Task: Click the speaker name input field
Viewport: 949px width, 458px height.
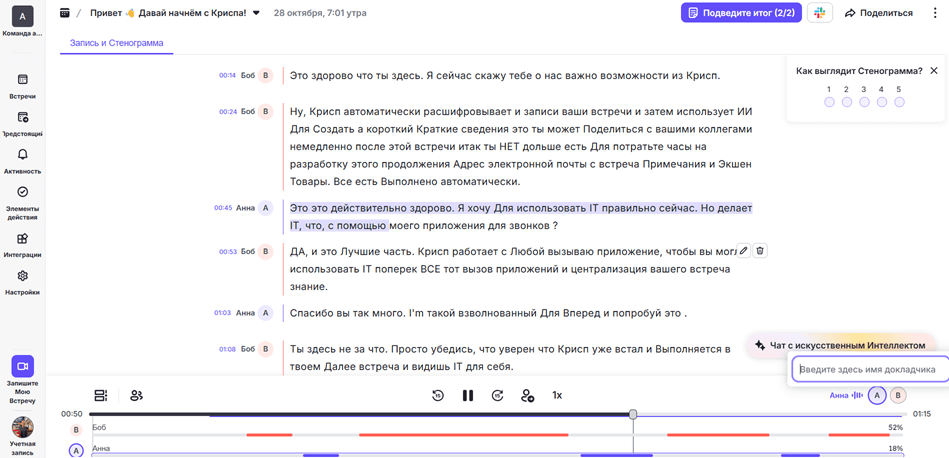Action: coord(868,369)
